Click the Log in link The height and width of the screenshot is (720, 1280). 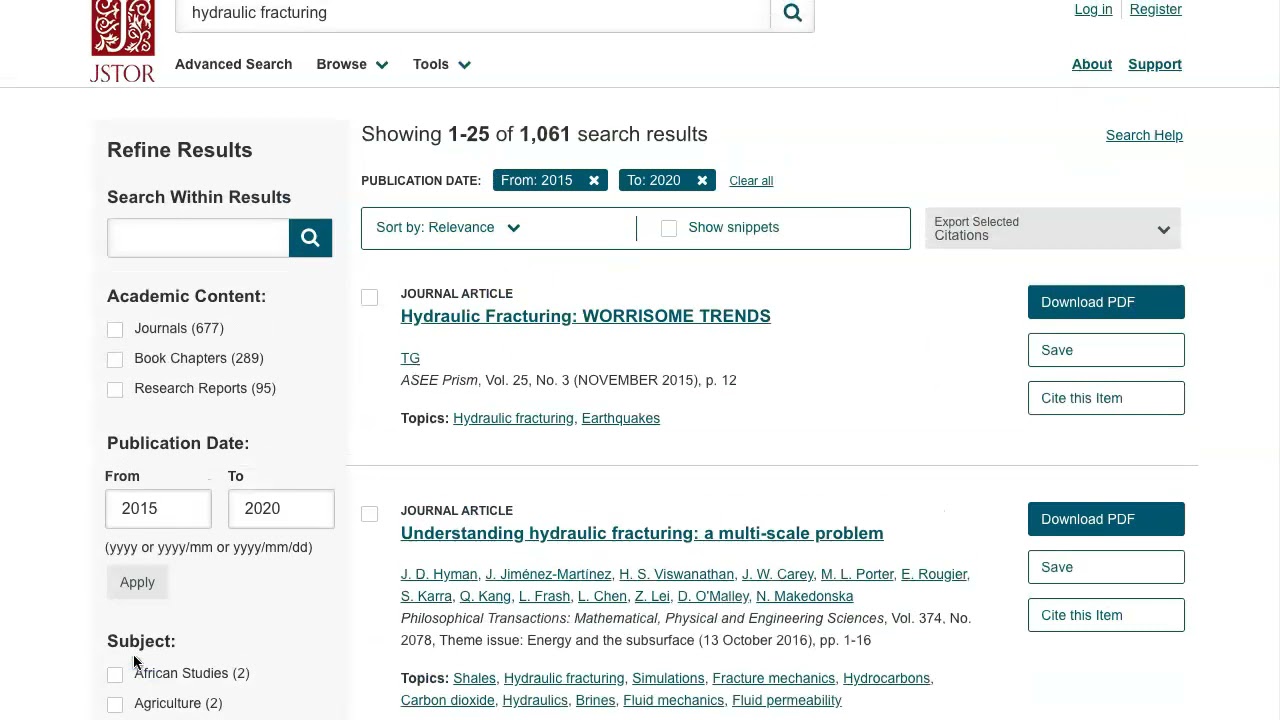click(x=1093, y=9)
